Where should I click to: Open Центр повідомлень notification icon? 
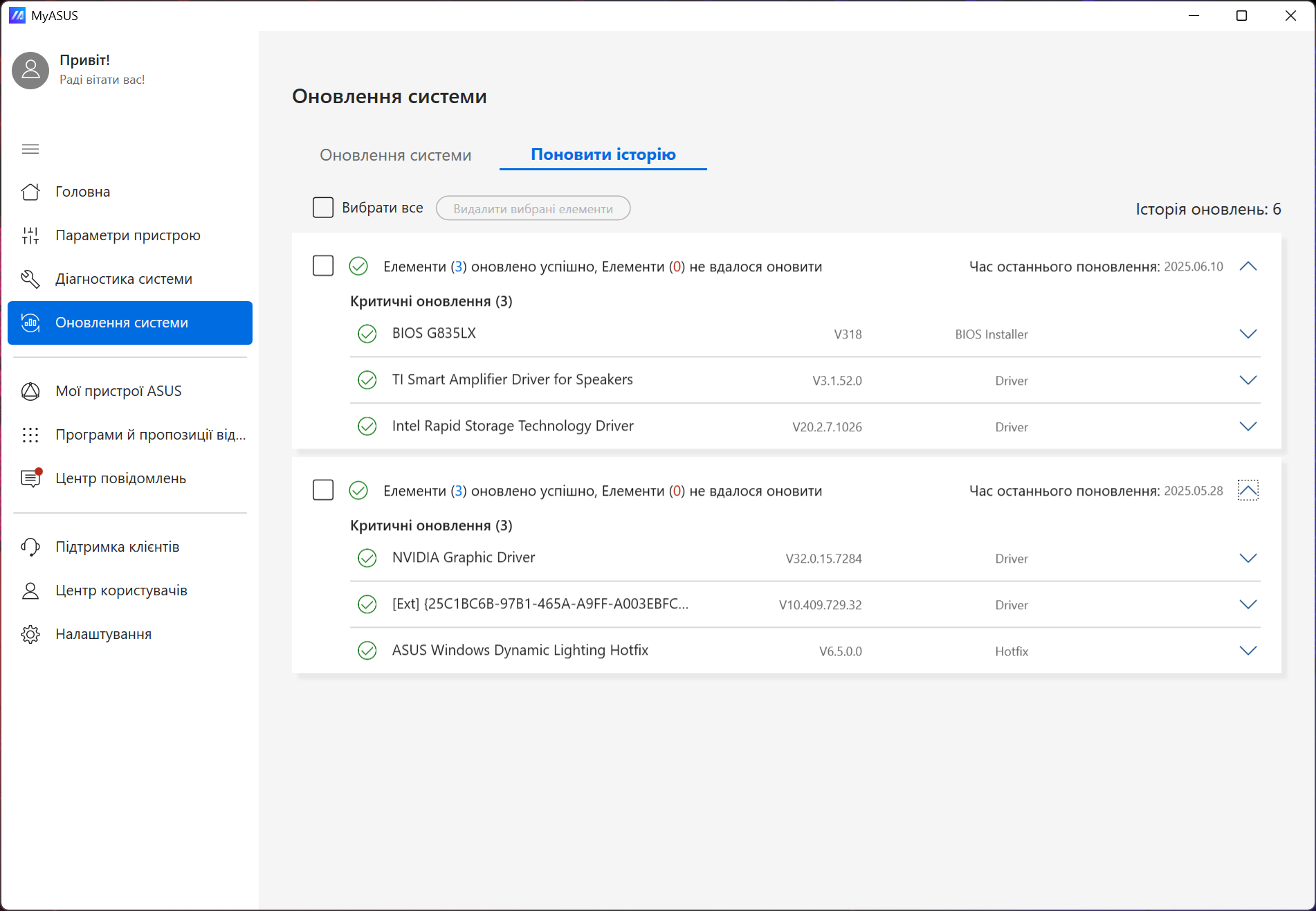[30, 478]
